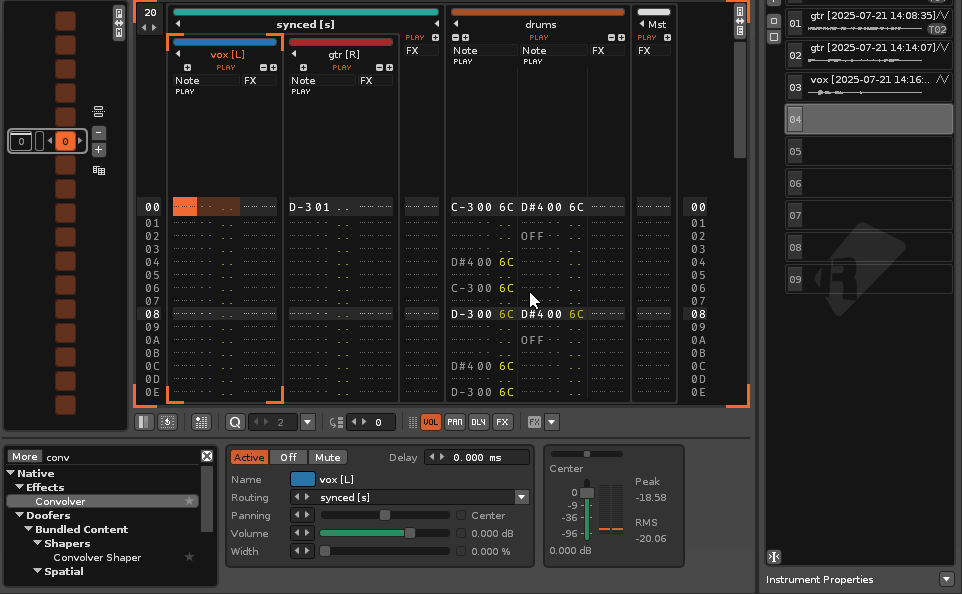The width and height of the screenshot is (962, 594).
Task: Open the Routing dropdown showing synced [s]
Action: [x=521, y=497]
